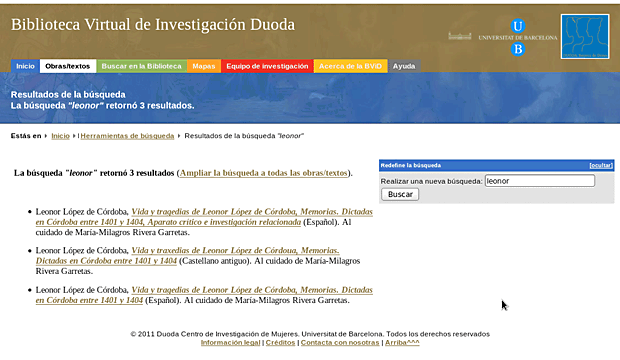
Task: Open the Ayuda tab
Action: (x=404, y=66)
